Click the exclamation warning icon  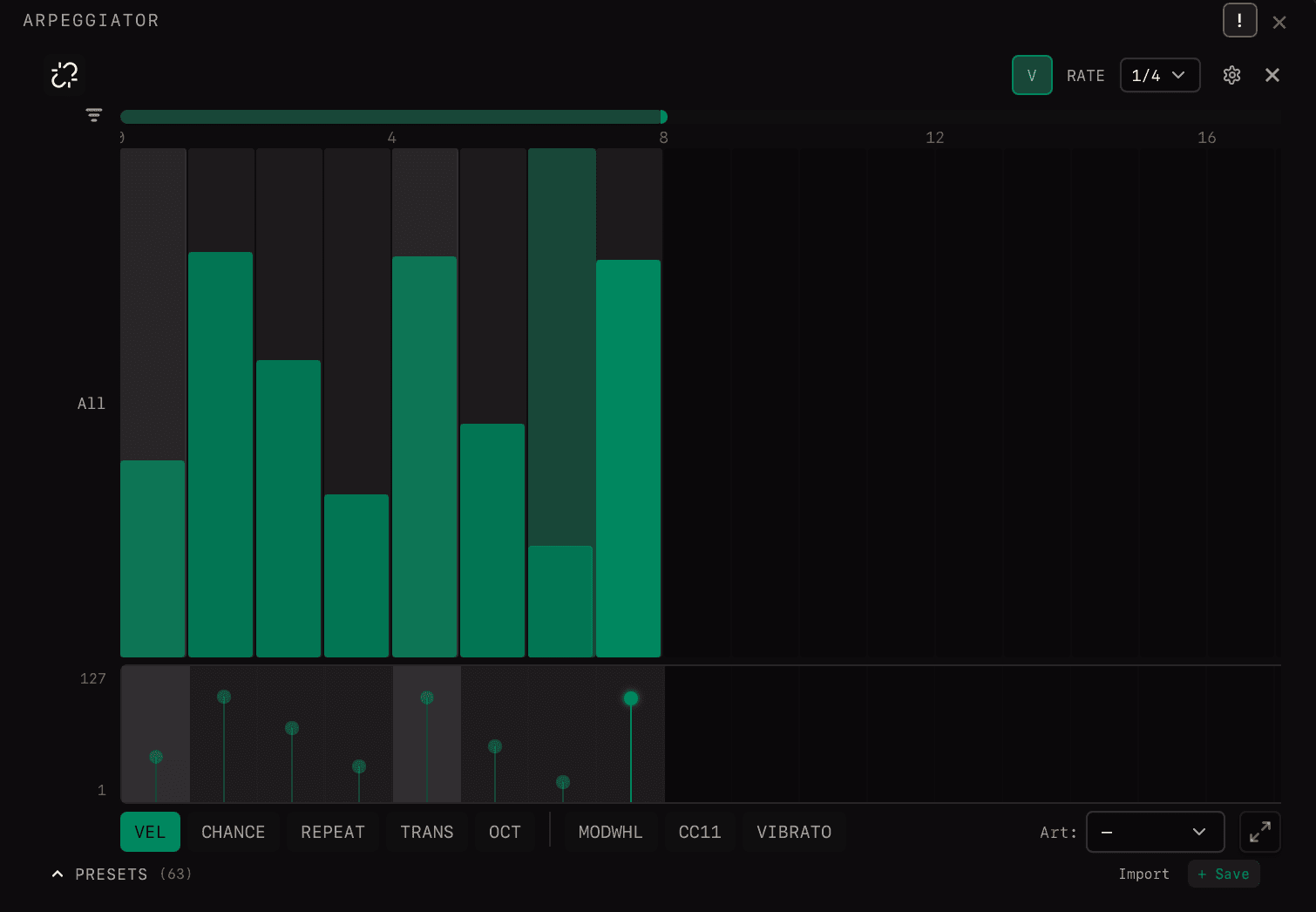pyautogui.click(x=1239, y=20)
